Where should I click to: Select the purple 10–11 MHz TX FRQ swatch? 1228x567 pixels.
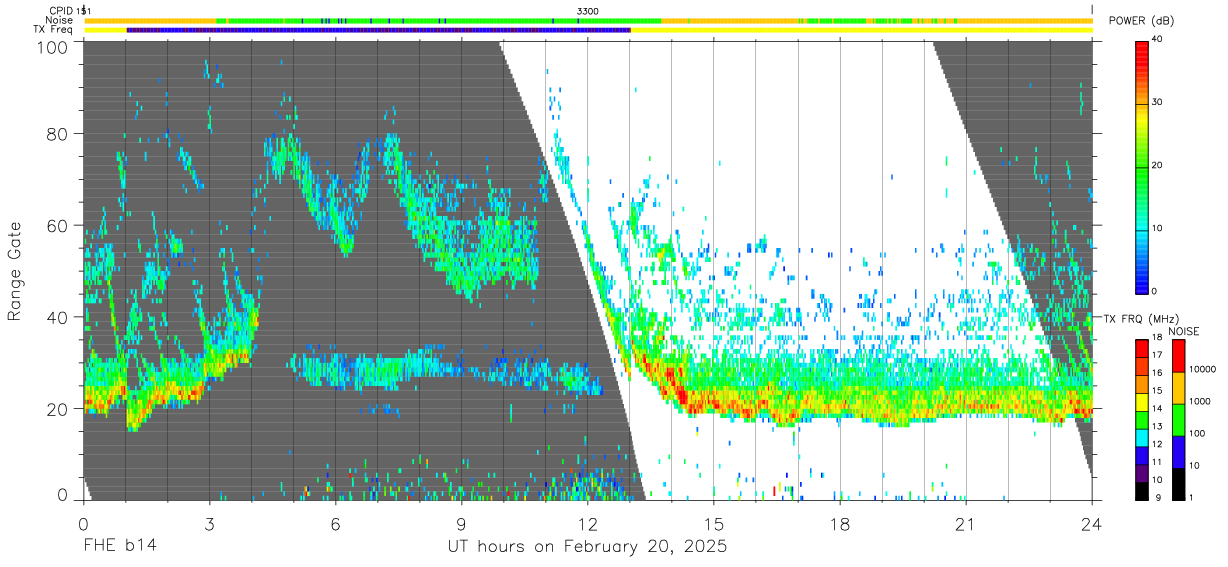click(1141, 473)
